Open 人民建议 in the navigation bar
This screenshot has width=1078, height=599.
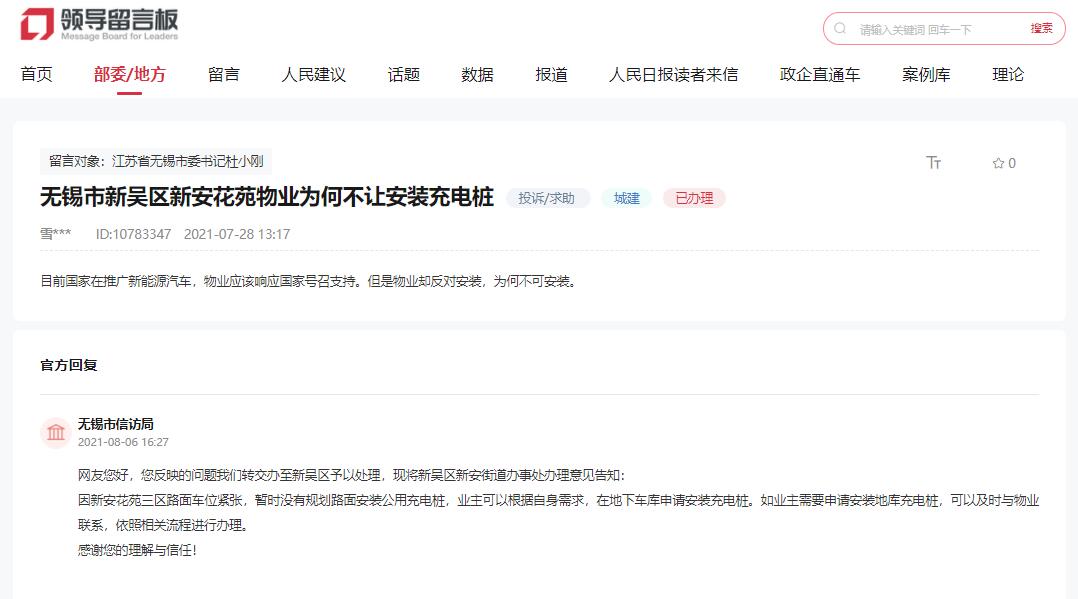(314, 75)
